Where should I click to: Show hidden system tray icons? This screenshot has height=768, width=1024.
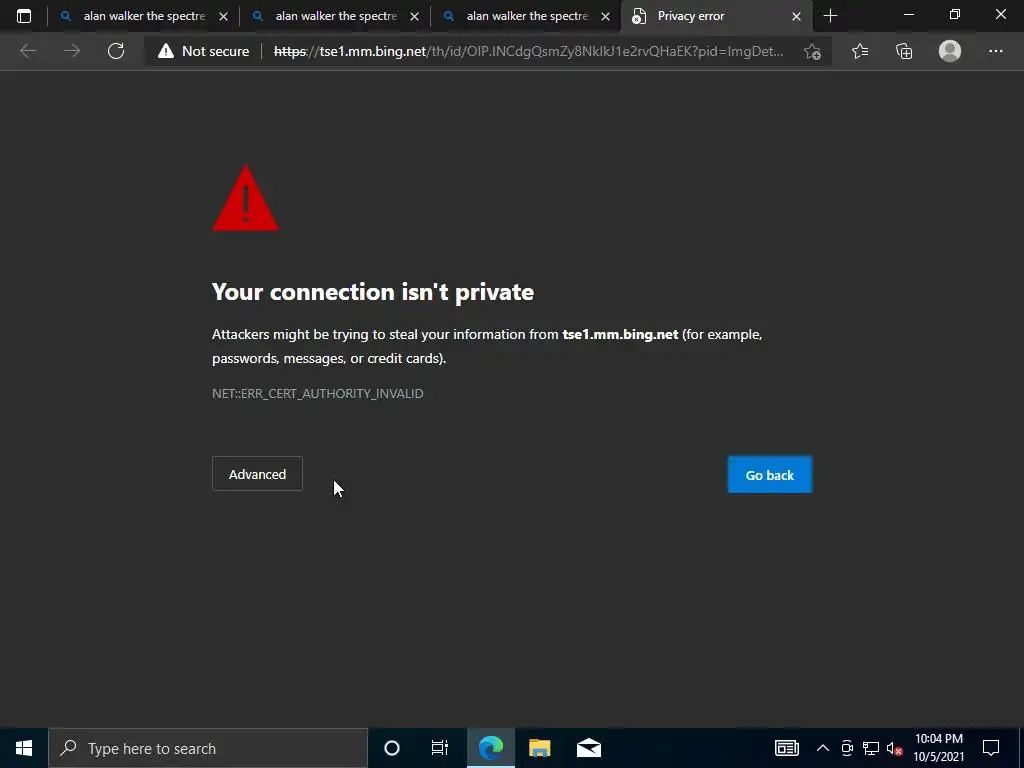(x=823, y=748)
